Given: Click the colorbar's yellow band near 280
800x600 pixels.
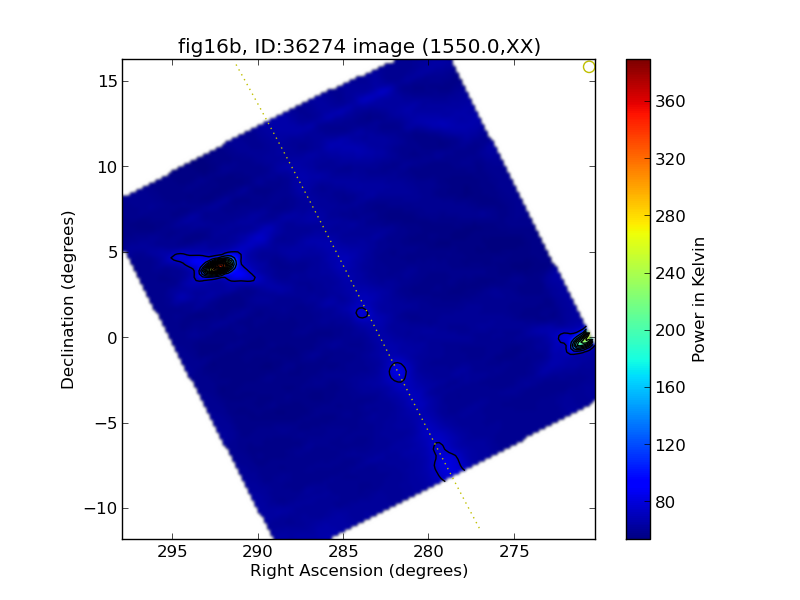Looking at the screenshot, I should coord(638,220).
